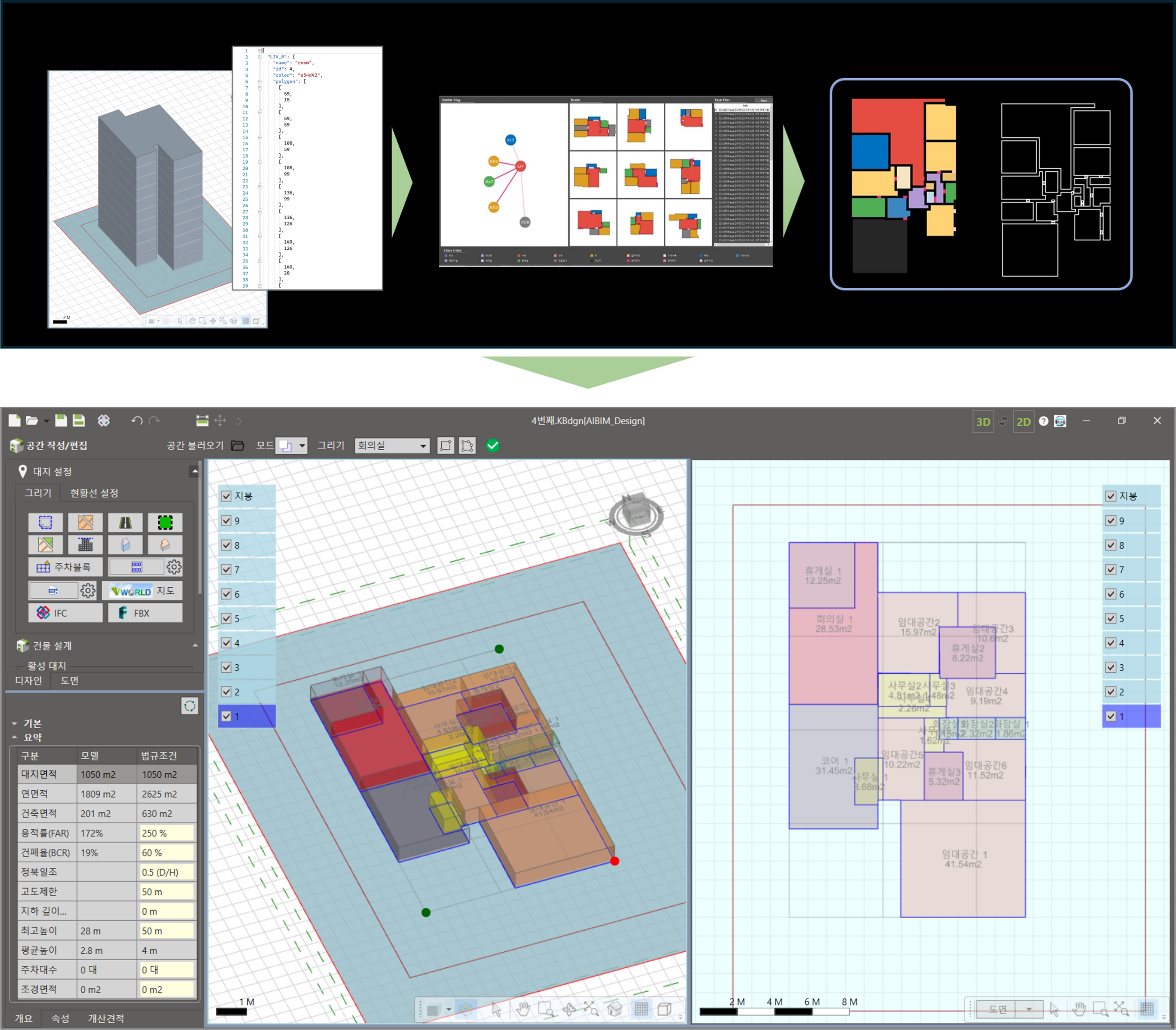This screenshot has height=1030, width=1176.
Task: Open the 모드 mode dropdown
Action: coord(302,446)
